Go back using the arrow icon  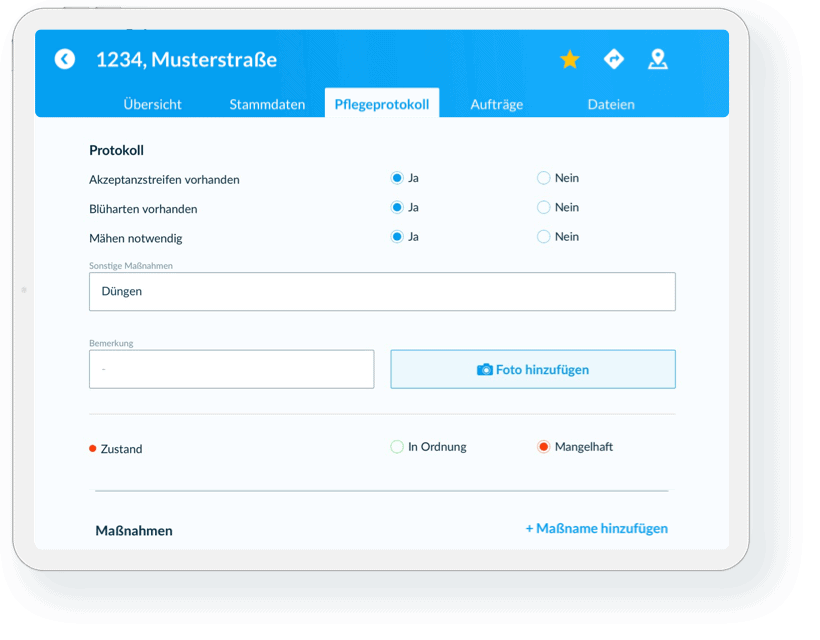65,59
